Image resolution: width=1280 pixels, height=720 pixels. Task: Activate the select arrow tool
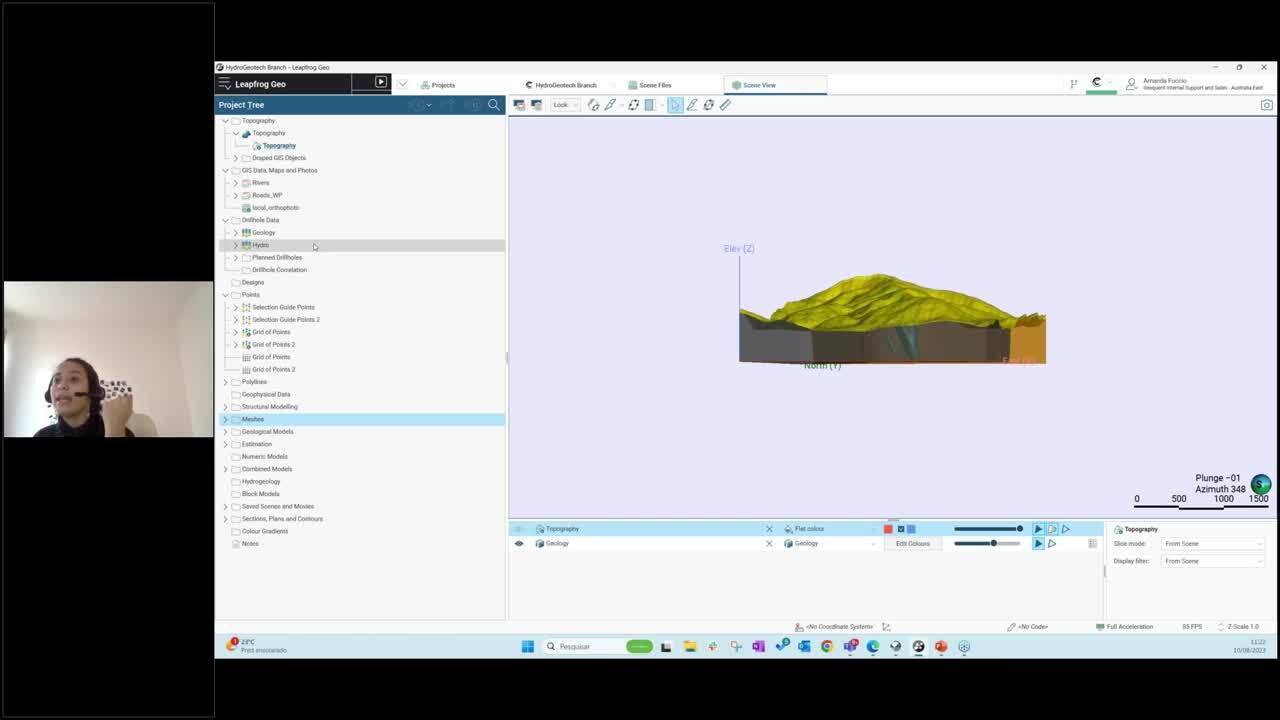[x=675, y=105]
